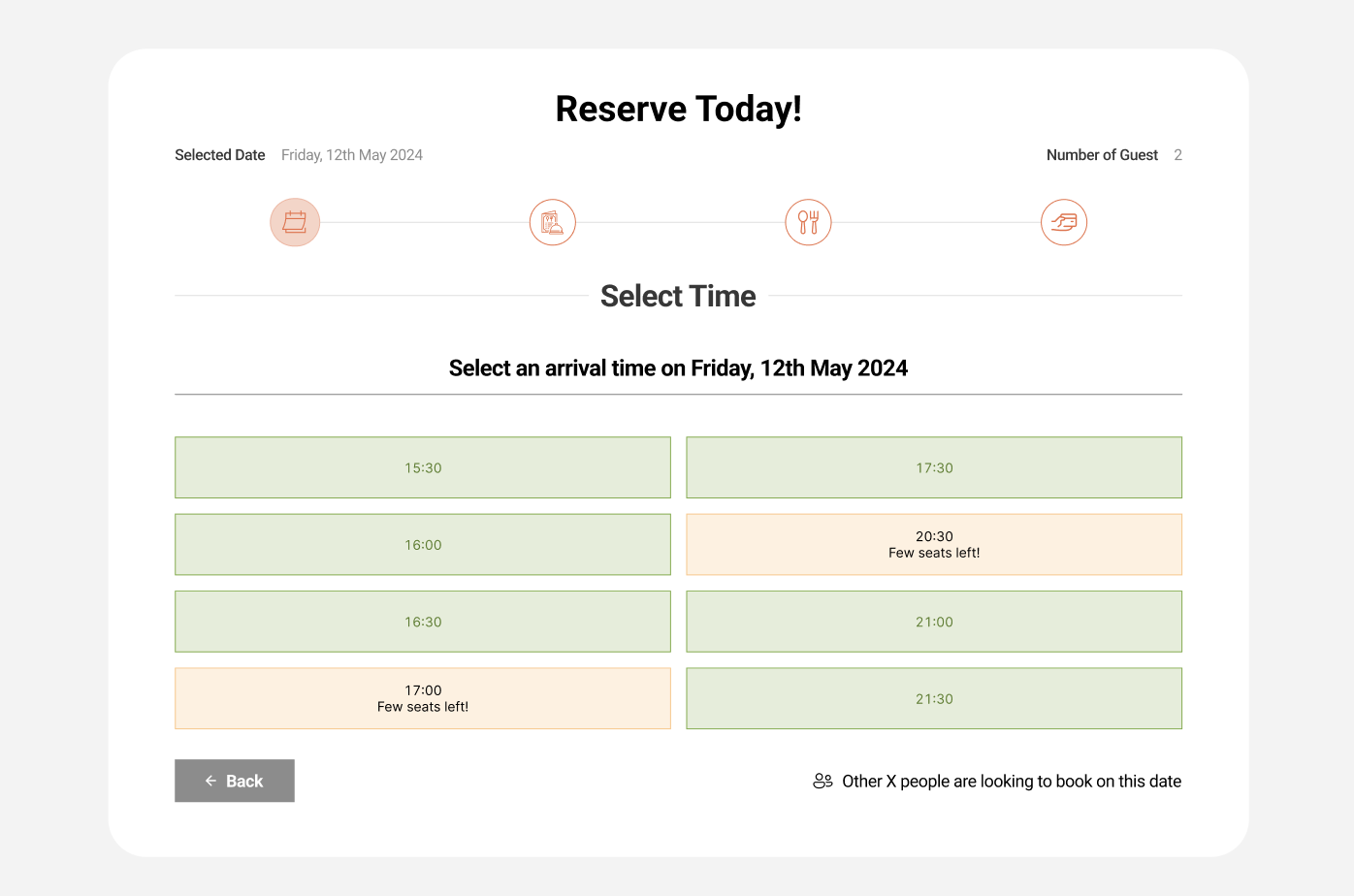Choose the 16:00 time slot
The image size is (1354, 896).
423,544
